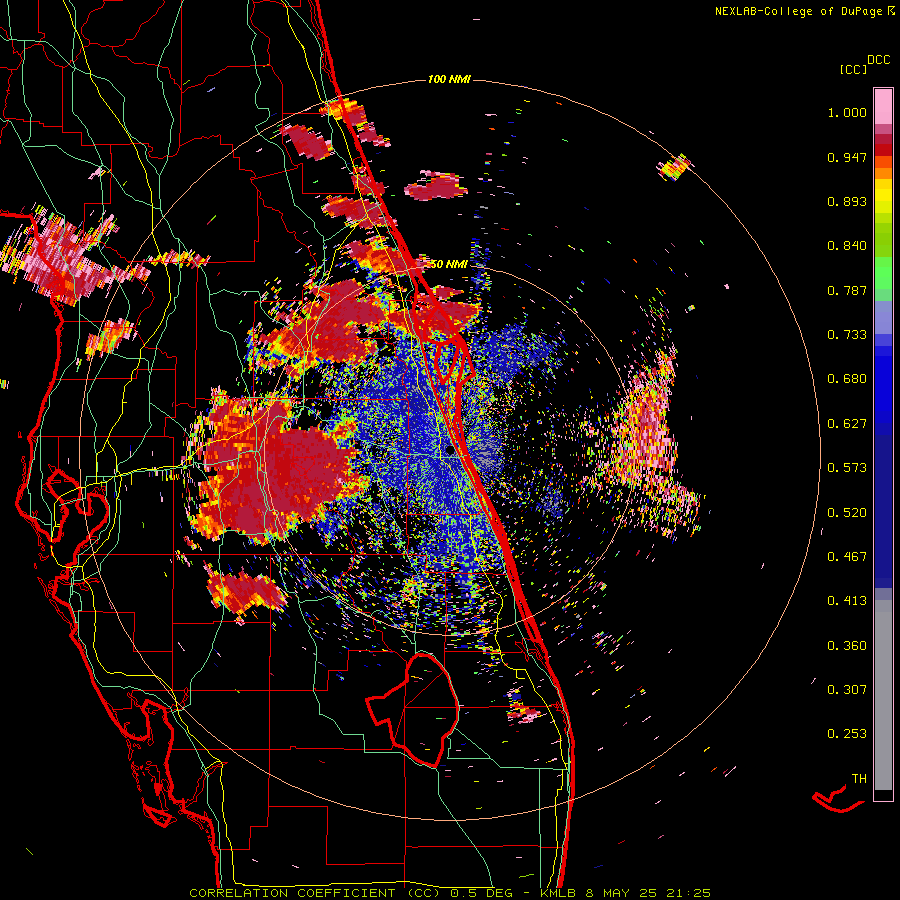Viewport: 900px width, 900px height.
Task: Select the 0.840 scale value
Action: point(847,246)
